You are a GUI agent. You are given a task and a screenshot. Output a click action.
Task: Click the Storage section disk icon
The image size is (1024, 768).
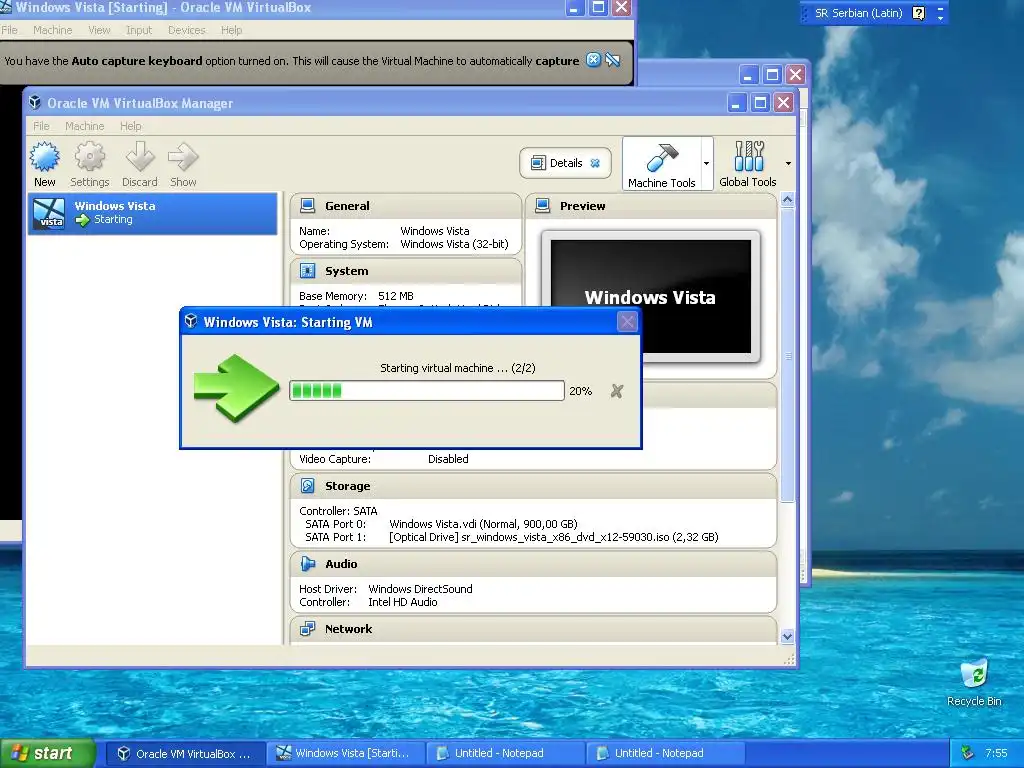(x=307, y=485)
